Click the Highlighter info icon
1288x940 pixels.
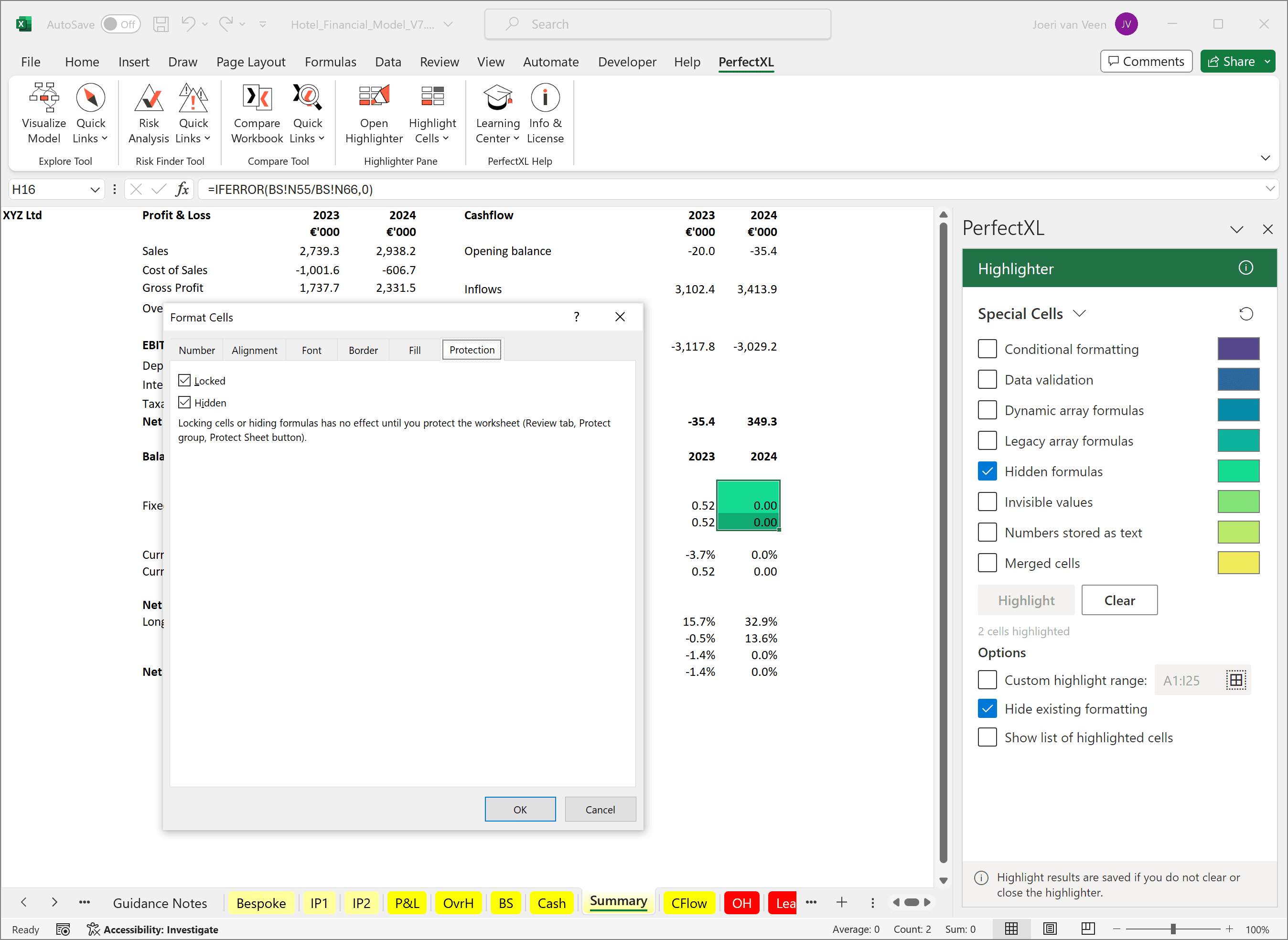click(x=1245, y=268)
